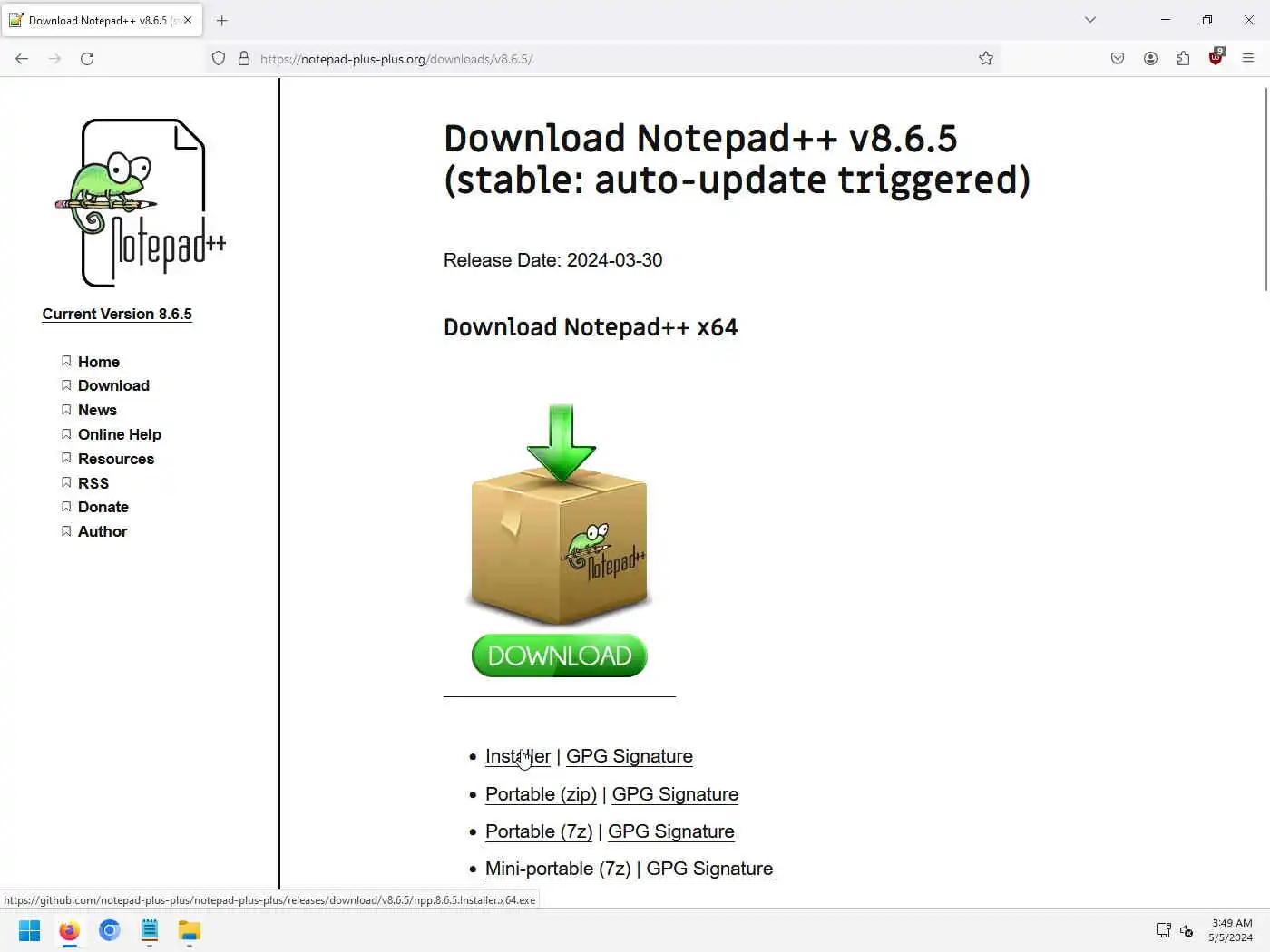
Task: Bookmark this page with star icon
Action: [986, 59]
